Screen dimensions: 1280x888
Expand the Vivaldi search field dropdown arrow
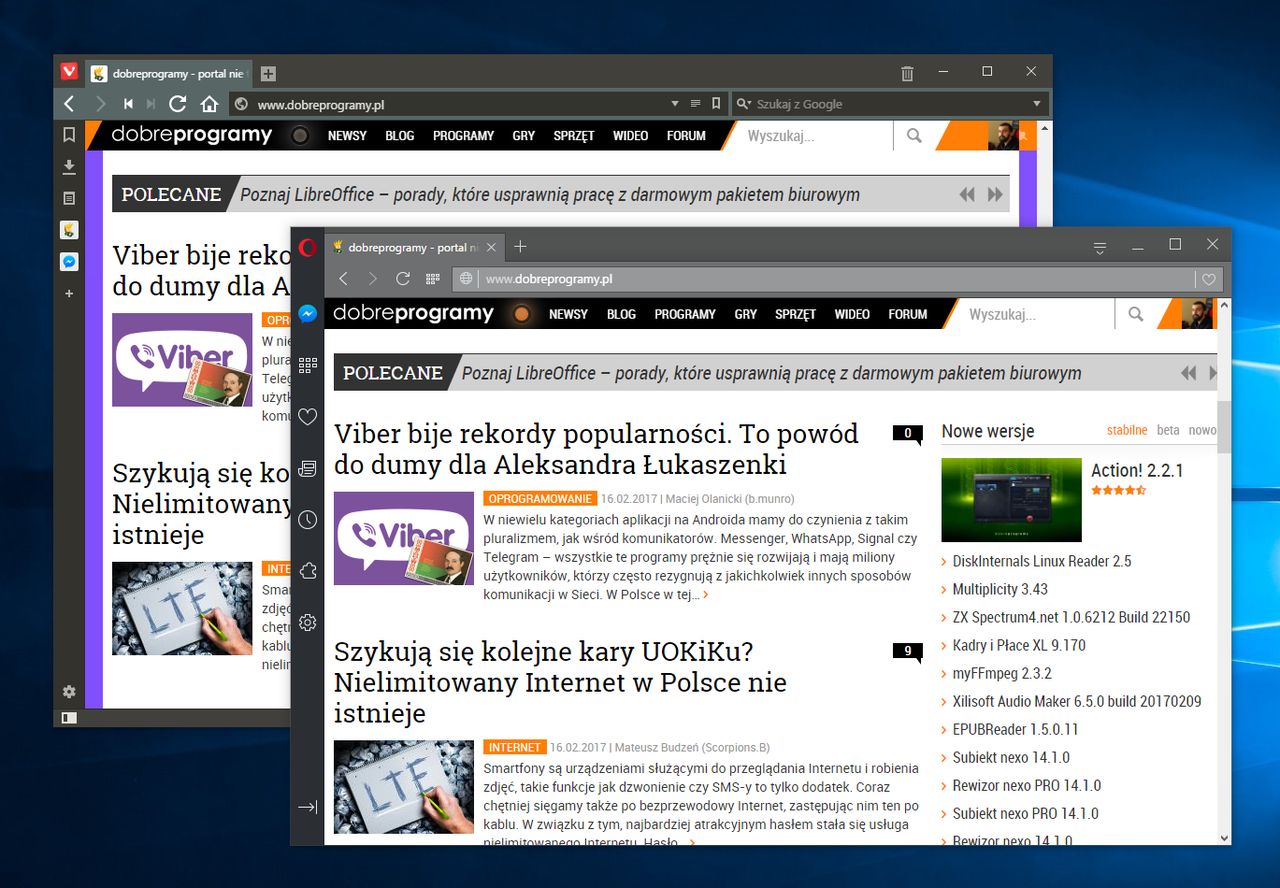click(1037, 104)
